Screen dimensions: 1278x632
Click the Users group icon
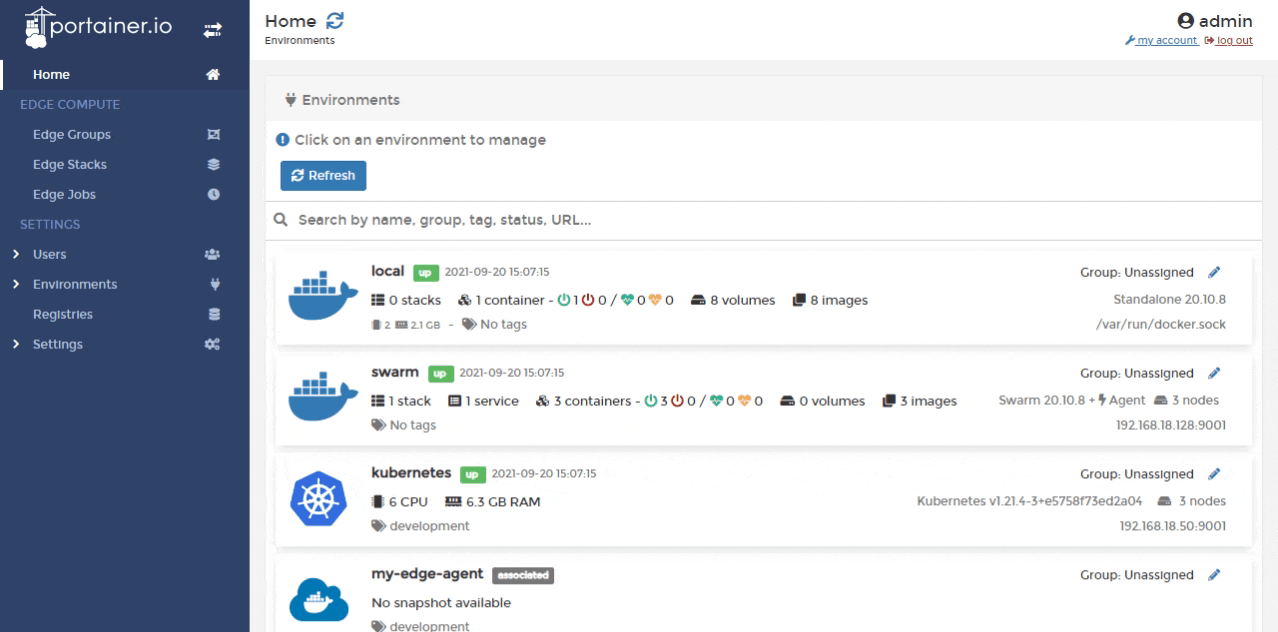(x=212, y=254)
